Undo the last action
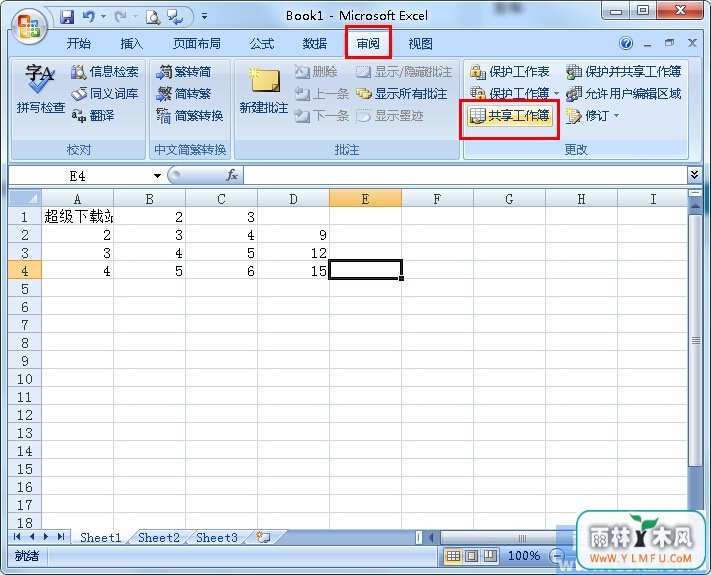This screenshot has height=575, width=711. pyautogui.click(x=88, y=17)
